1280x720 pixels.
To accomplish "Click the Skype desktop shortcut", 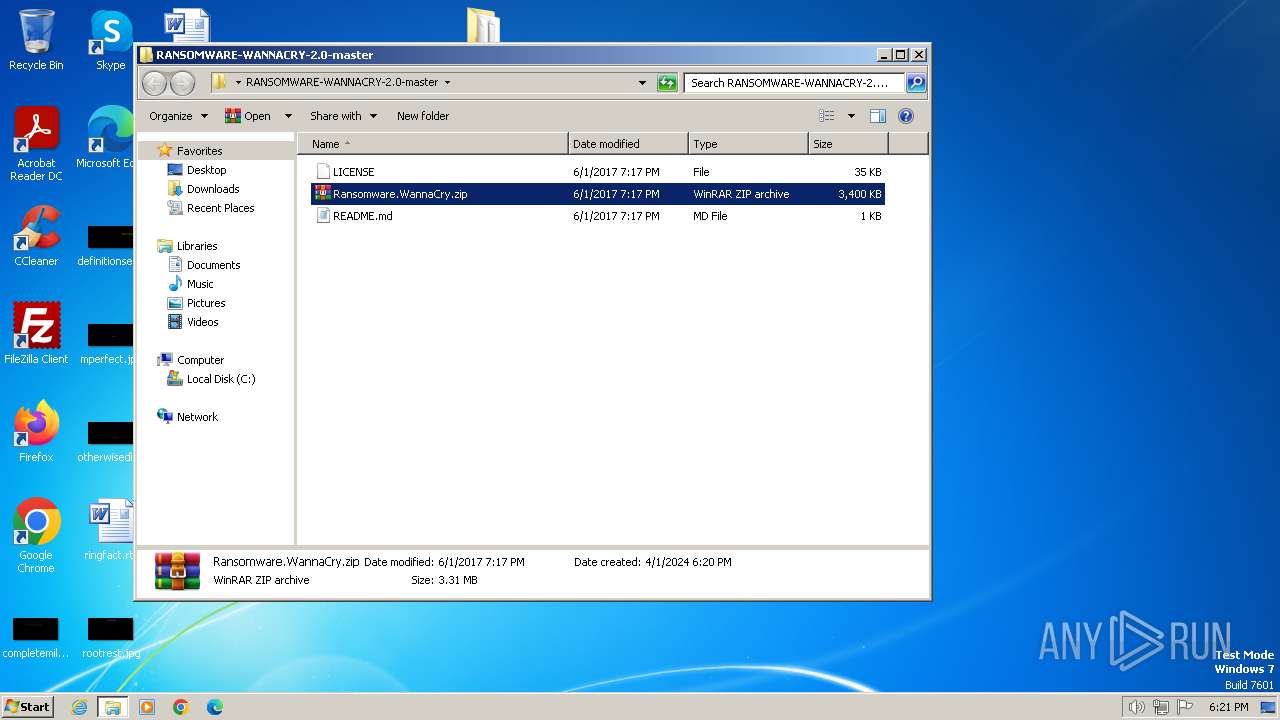I will tap(110, 40).
